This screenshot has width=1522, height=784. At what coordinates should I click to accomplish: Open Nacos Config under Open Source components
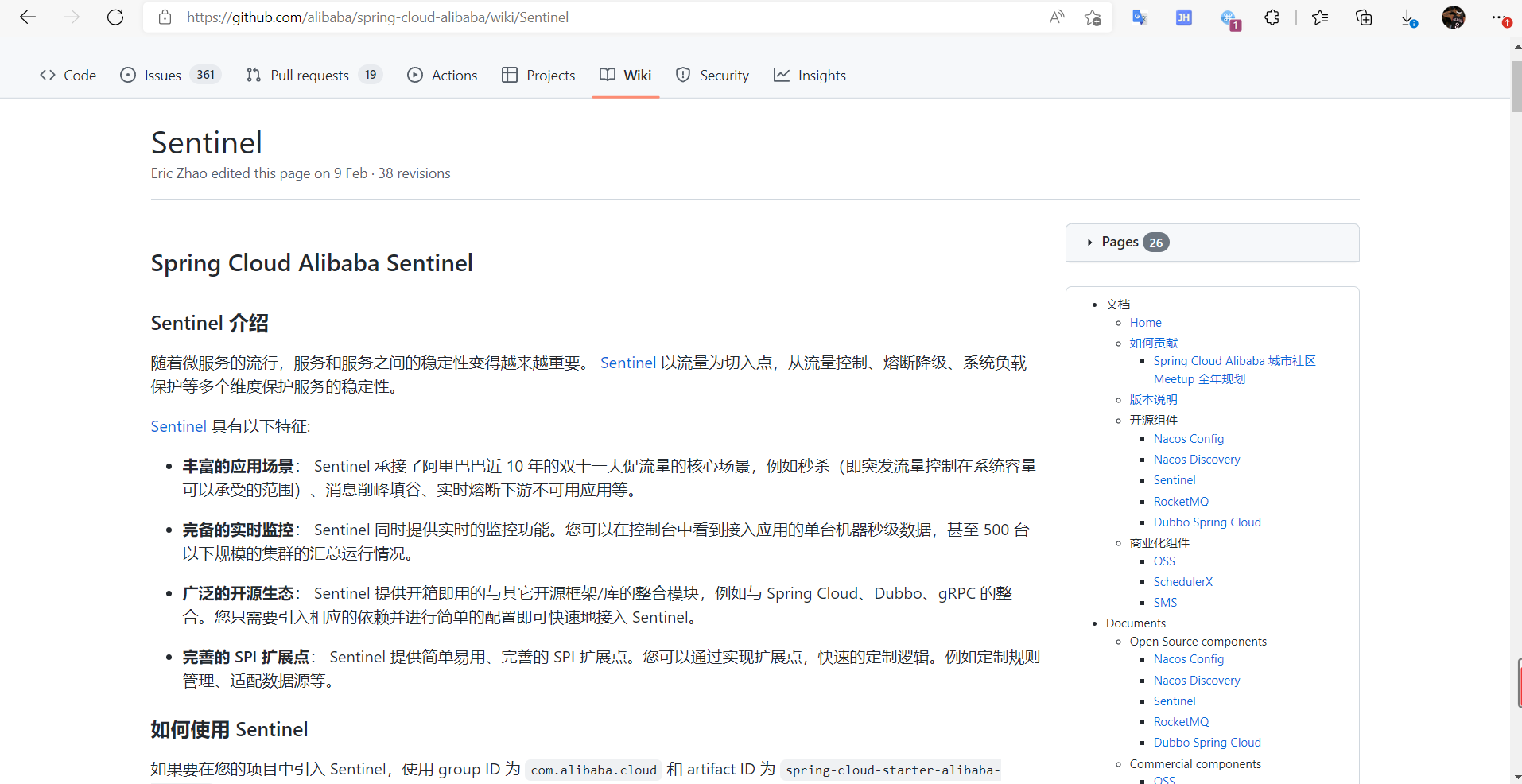click(1189, 659)
